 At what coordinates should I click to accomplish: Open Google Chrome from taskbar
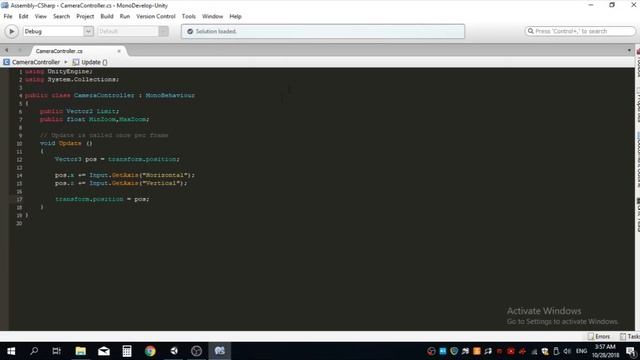150,351
